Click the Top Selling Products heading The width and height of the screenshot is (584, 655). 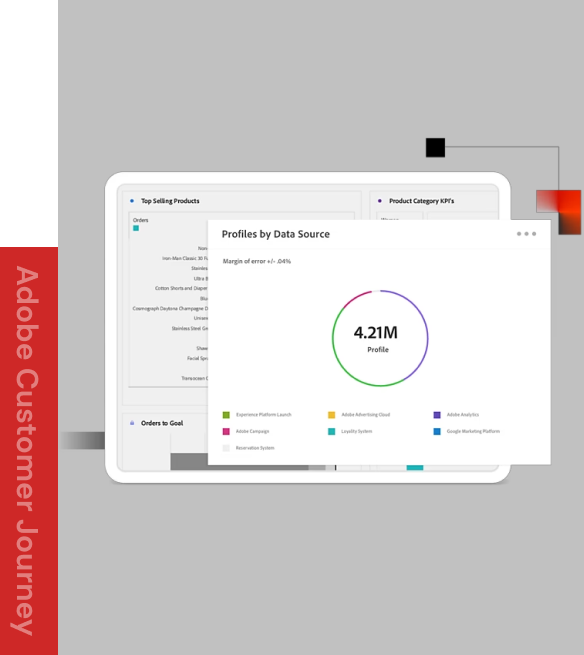(170, 201)
